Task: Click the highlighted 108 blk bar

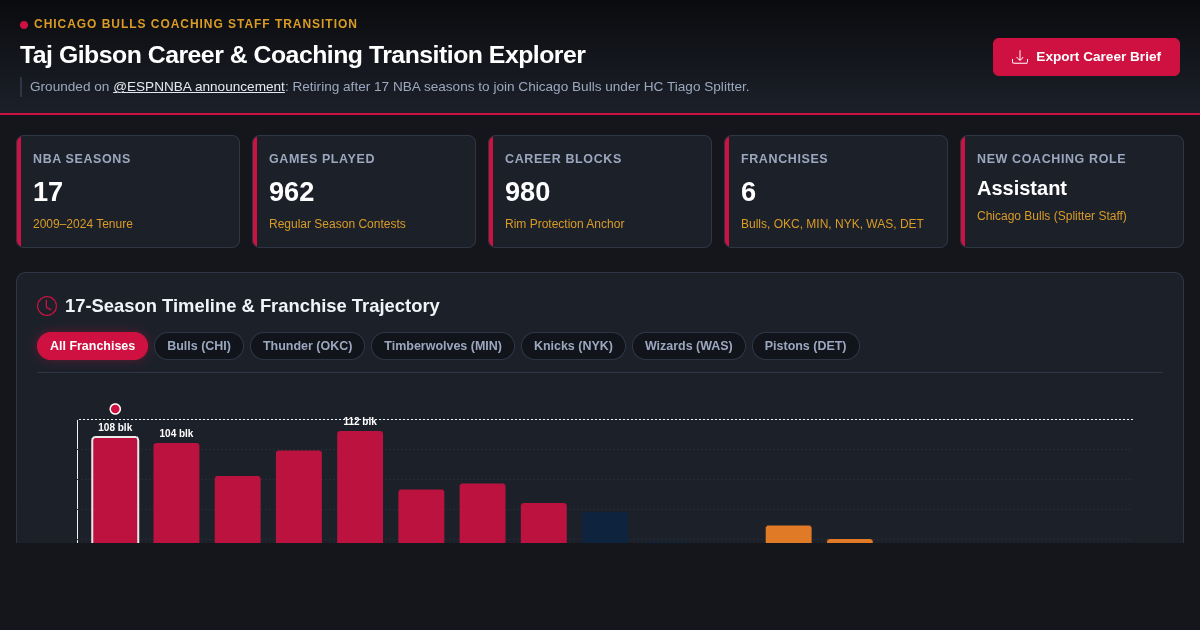Action: pyautogui.click(x=115, y=490)
